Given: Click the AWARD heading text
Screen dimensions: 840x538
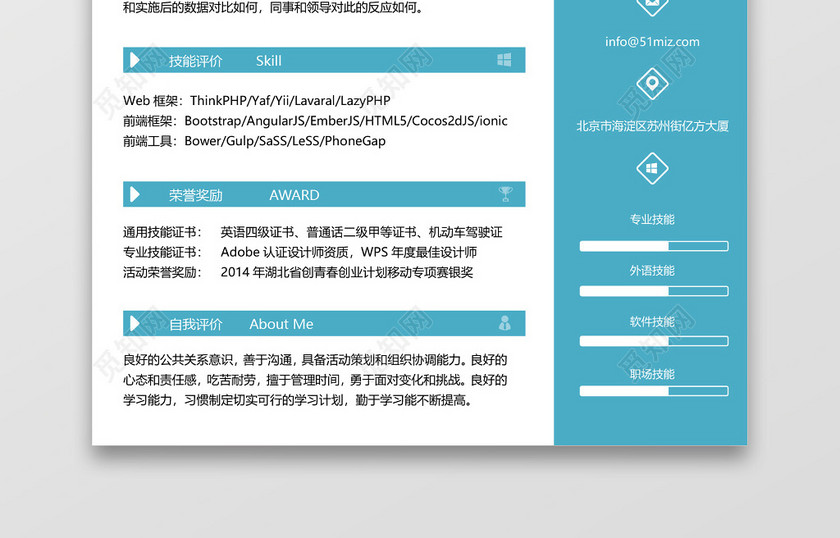Looking at the screenshot, I should 294,195.
